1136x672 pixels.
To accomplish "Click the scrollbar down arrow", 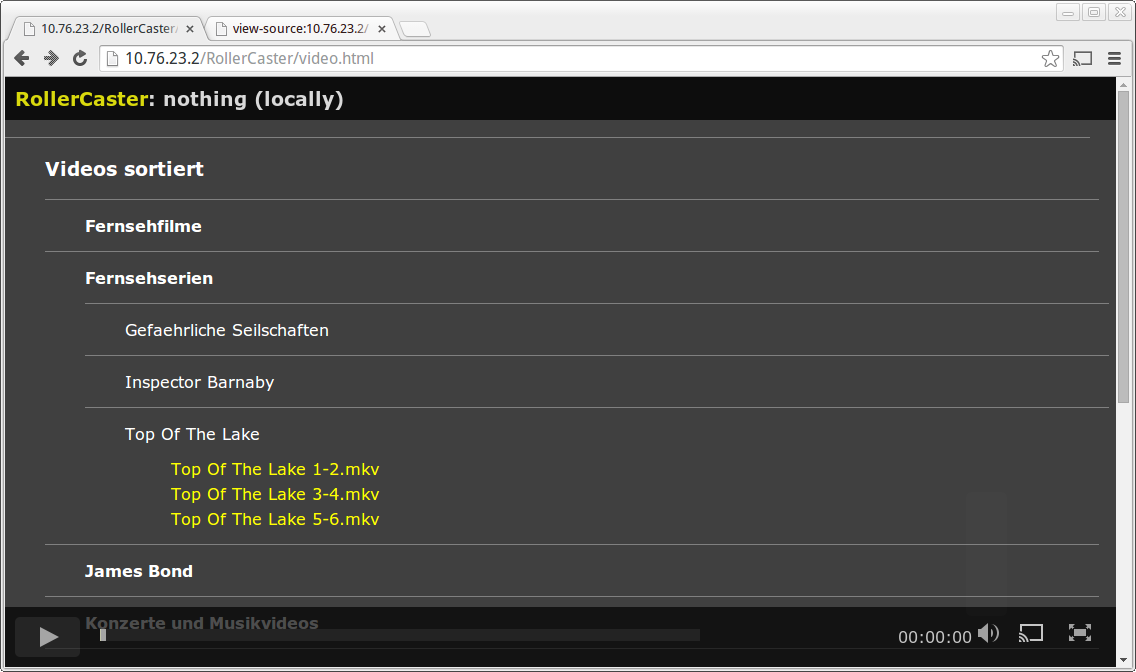I will [1123, 660].
